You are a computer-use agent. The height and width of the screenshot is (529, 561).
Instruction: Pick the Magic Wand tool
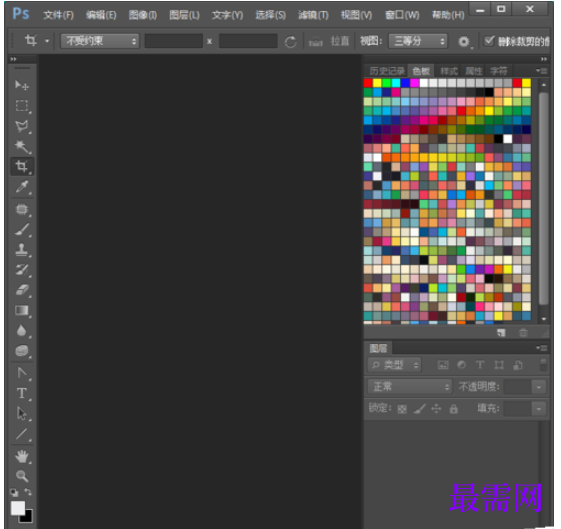(21, 146)
